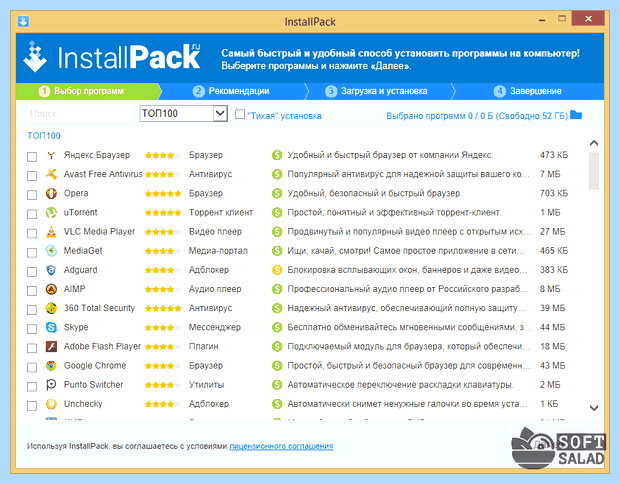620x484 pixels.
Task: Click the Google Chrome icon
Action: coord(51,366)
